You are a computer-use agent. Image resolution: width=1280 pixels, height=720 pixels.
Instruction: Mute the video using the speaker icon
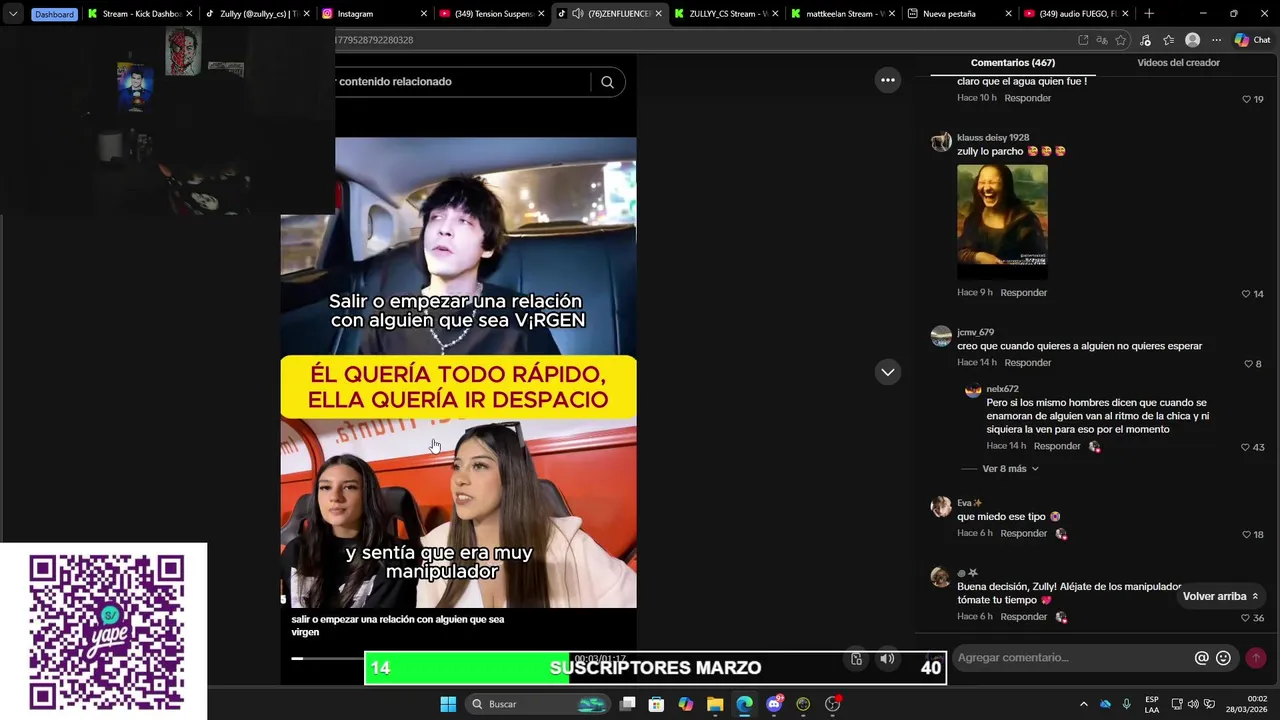coord(887,659)
